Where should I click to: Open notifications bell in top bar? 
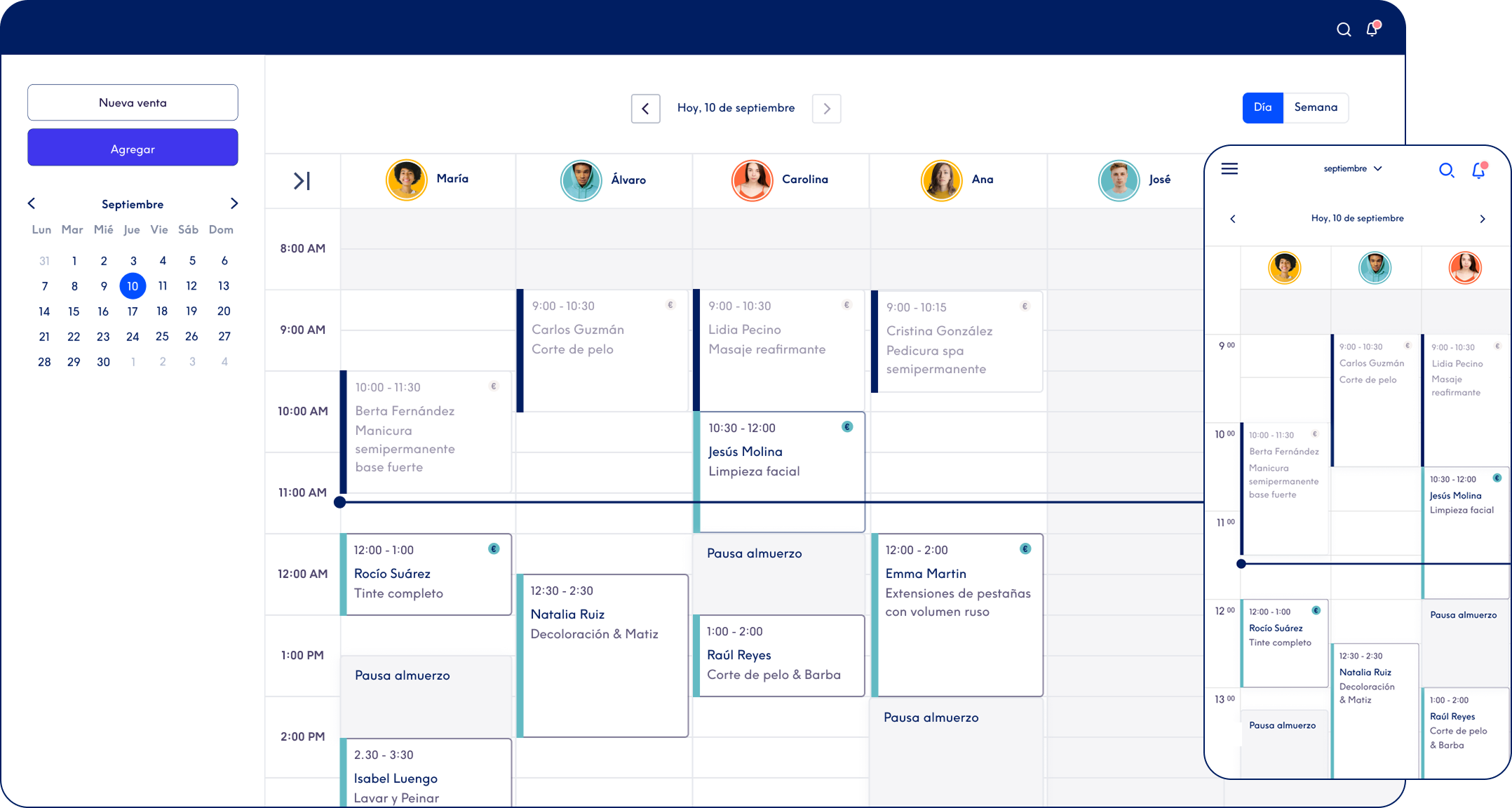click(x=1372, y=29)
